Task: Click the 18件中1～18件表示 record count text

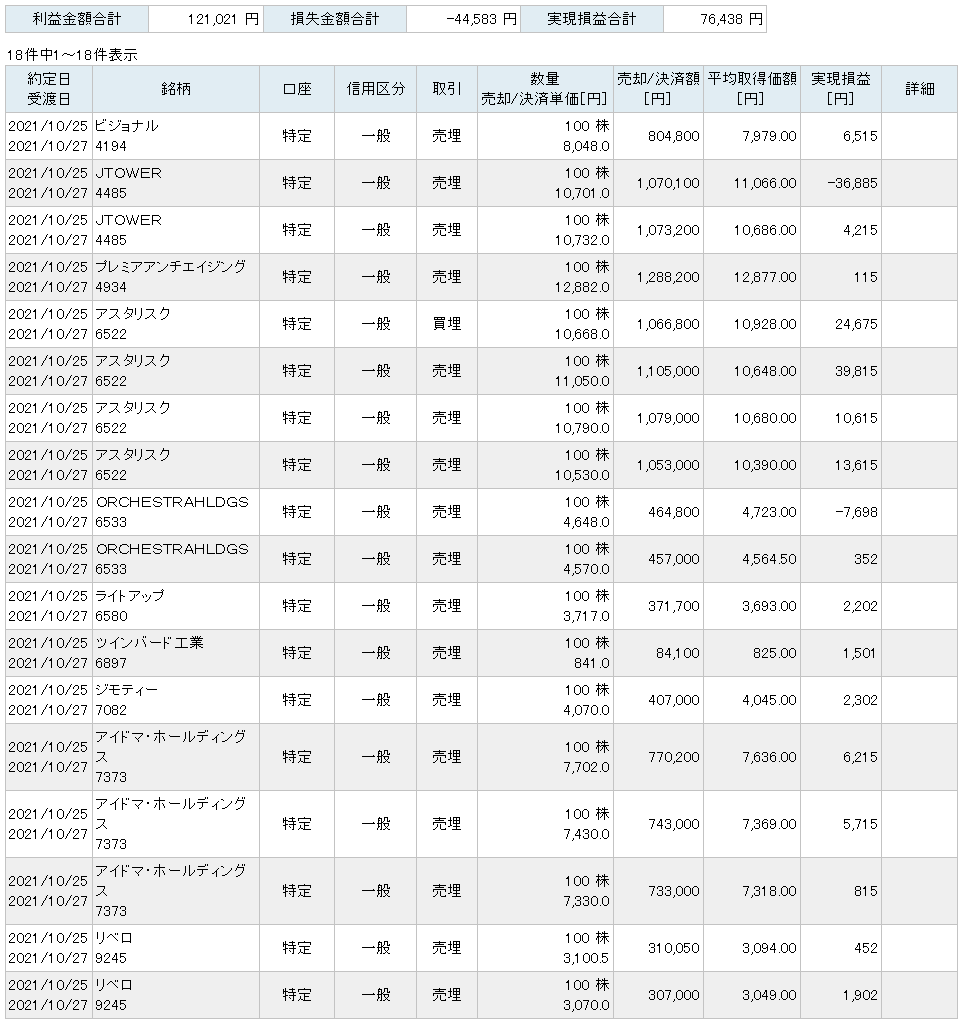Action: pos(72,55)
